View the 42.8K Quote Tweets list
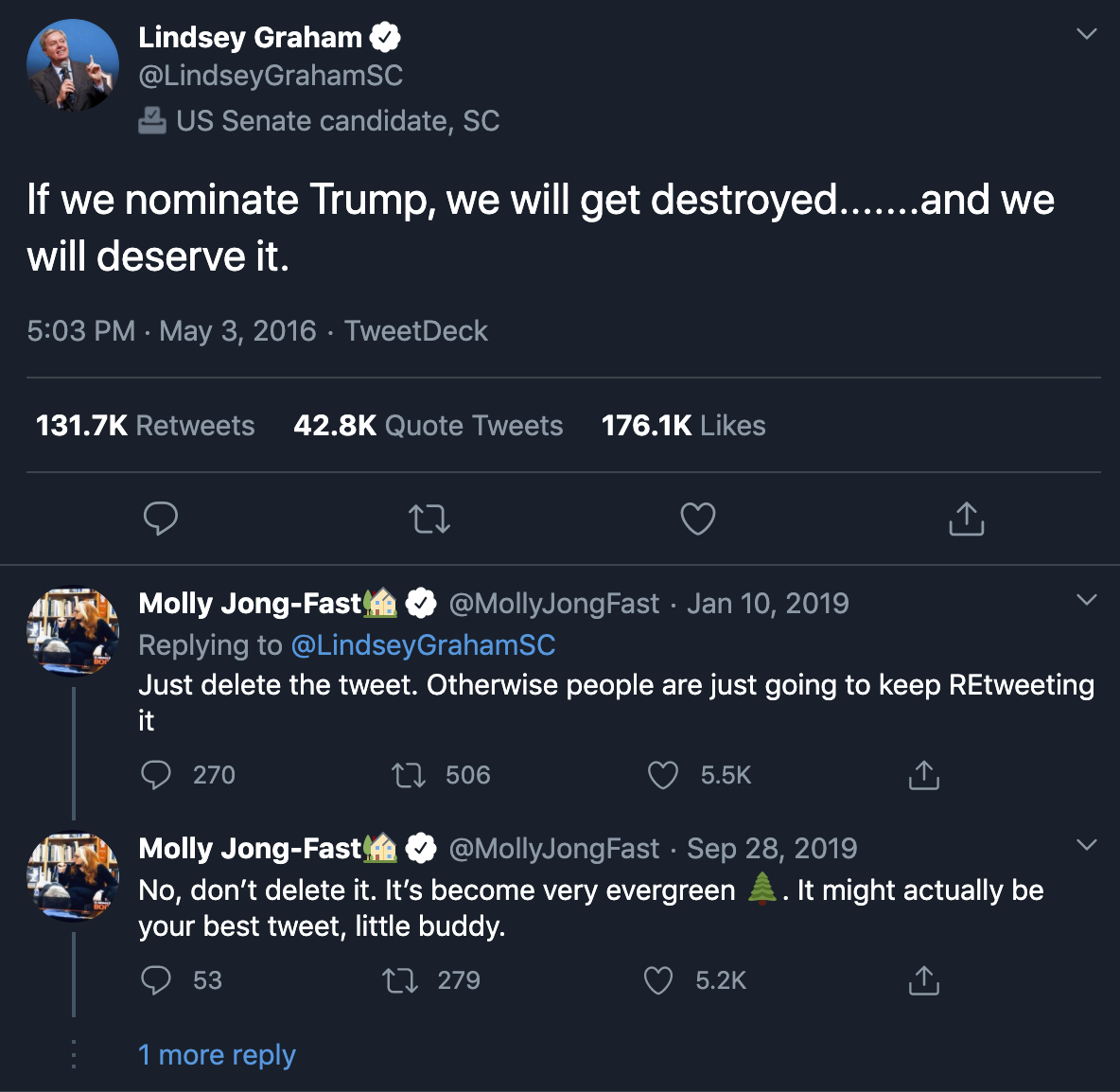Image resolution: width=1120 pixels, height=1092 pixels. [x=428, y=426]
